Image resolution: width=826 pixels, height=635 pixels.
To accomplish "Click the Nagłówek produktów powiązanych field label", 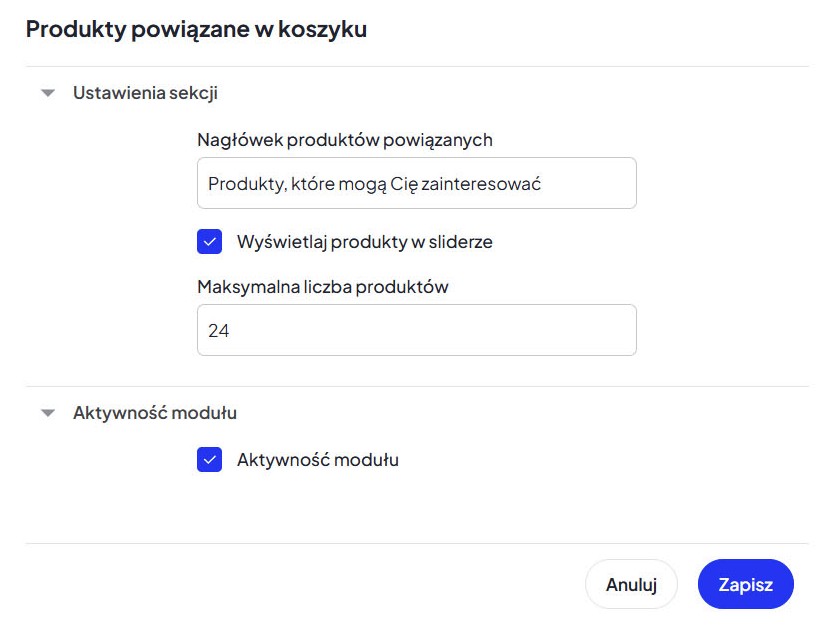I will (344, 140).
